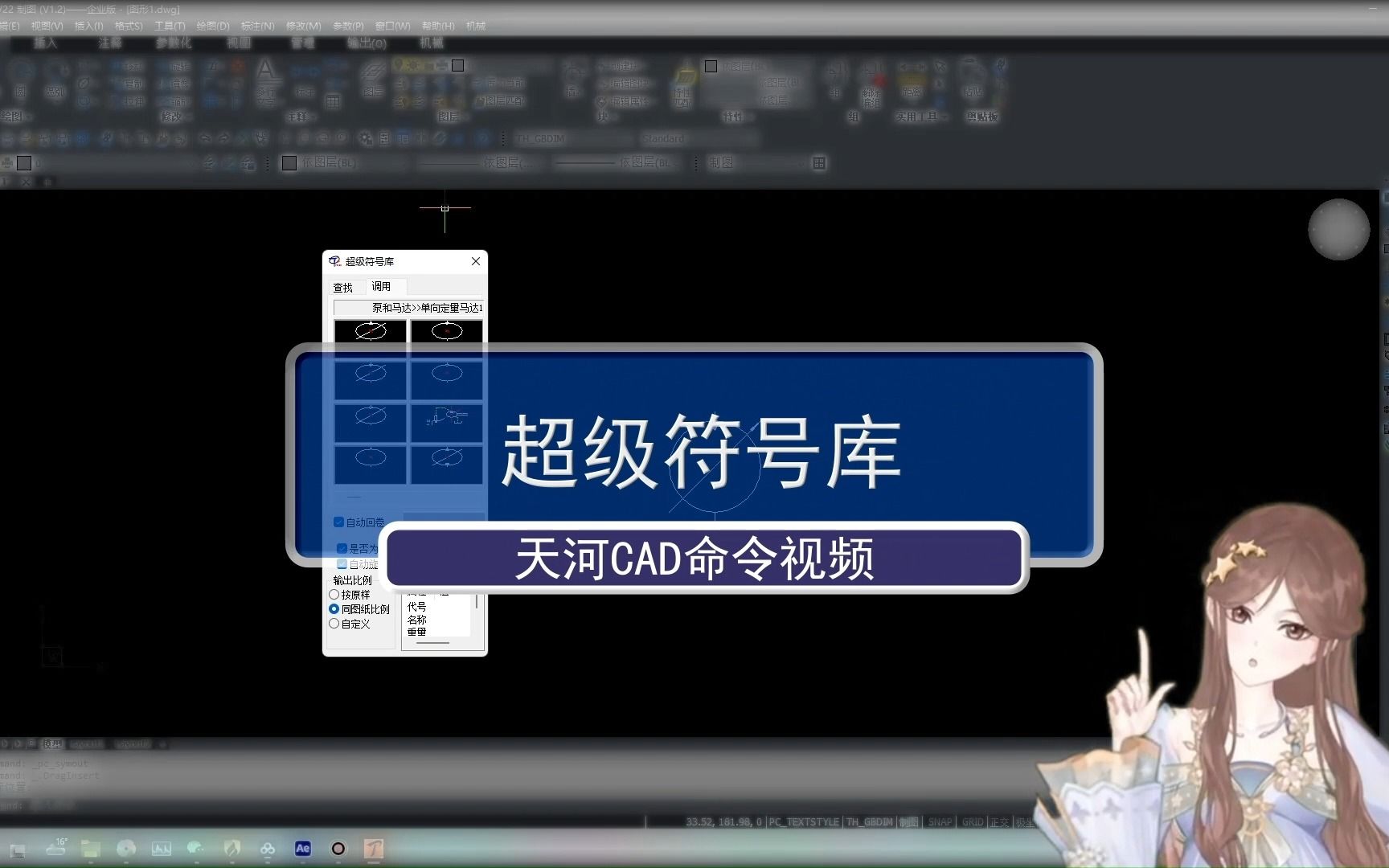The image size is (1389, 868).
Task: Open the TH_GBDIM dimension style dropdown
Action: click(x=573, y=139)
